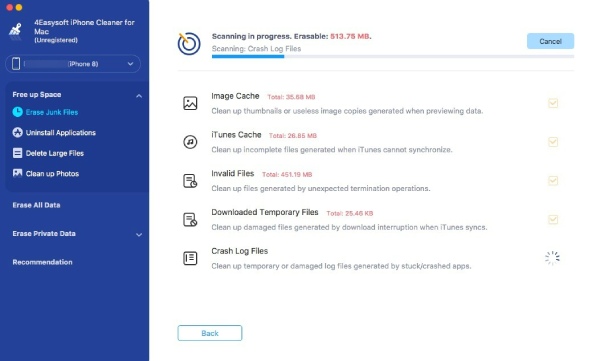This screenshot has height=361, width=600.
Task: Open Delete Large Files in sidebar
Action: 55,153
